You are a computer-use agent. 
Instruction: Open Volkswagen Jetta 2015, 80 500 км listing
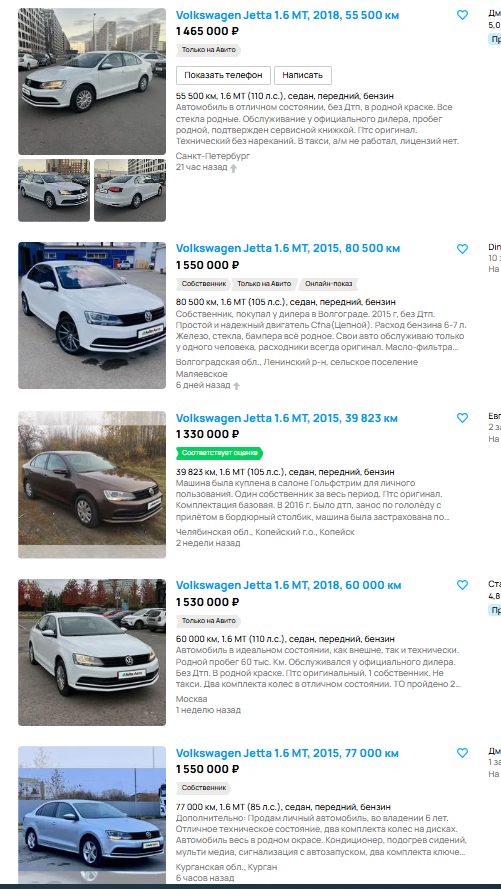tap(288, 248)
